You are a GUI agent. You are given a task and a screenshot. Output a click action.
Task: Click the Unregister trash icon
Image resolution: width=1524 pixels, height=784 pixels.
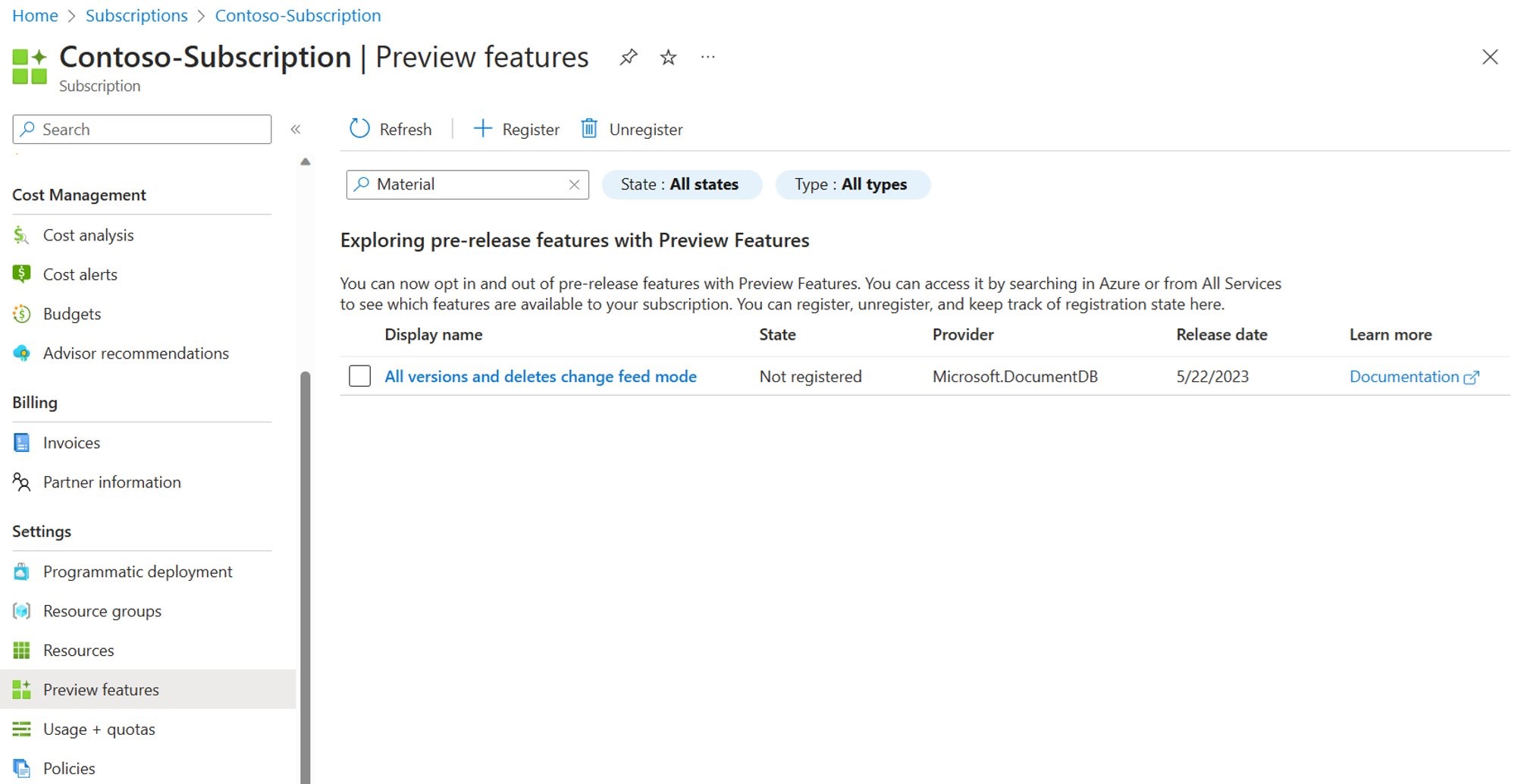pyautogui.click(x=589, y=129)
